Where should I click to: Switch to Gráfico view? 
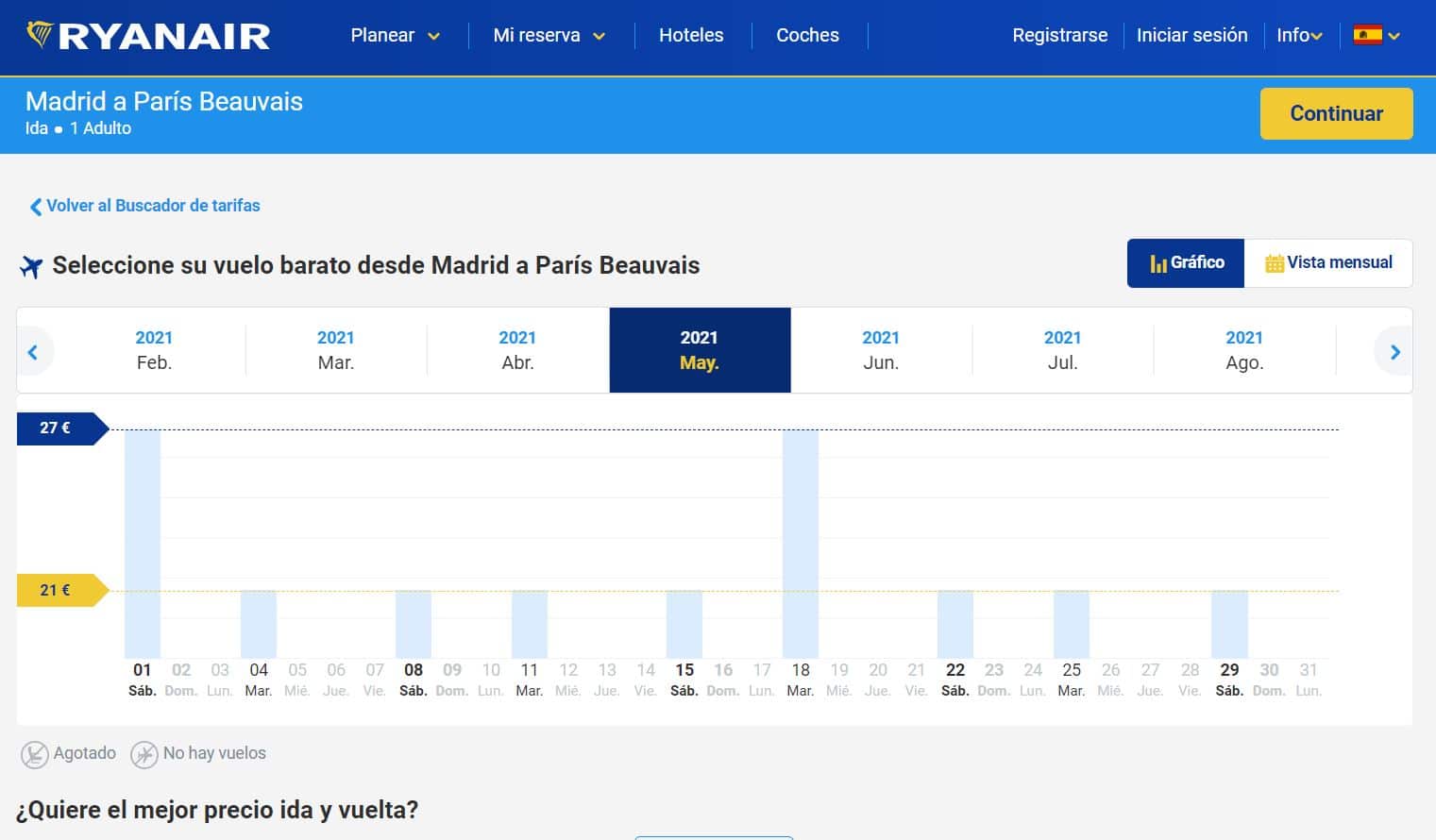(x=1186, y=263)
